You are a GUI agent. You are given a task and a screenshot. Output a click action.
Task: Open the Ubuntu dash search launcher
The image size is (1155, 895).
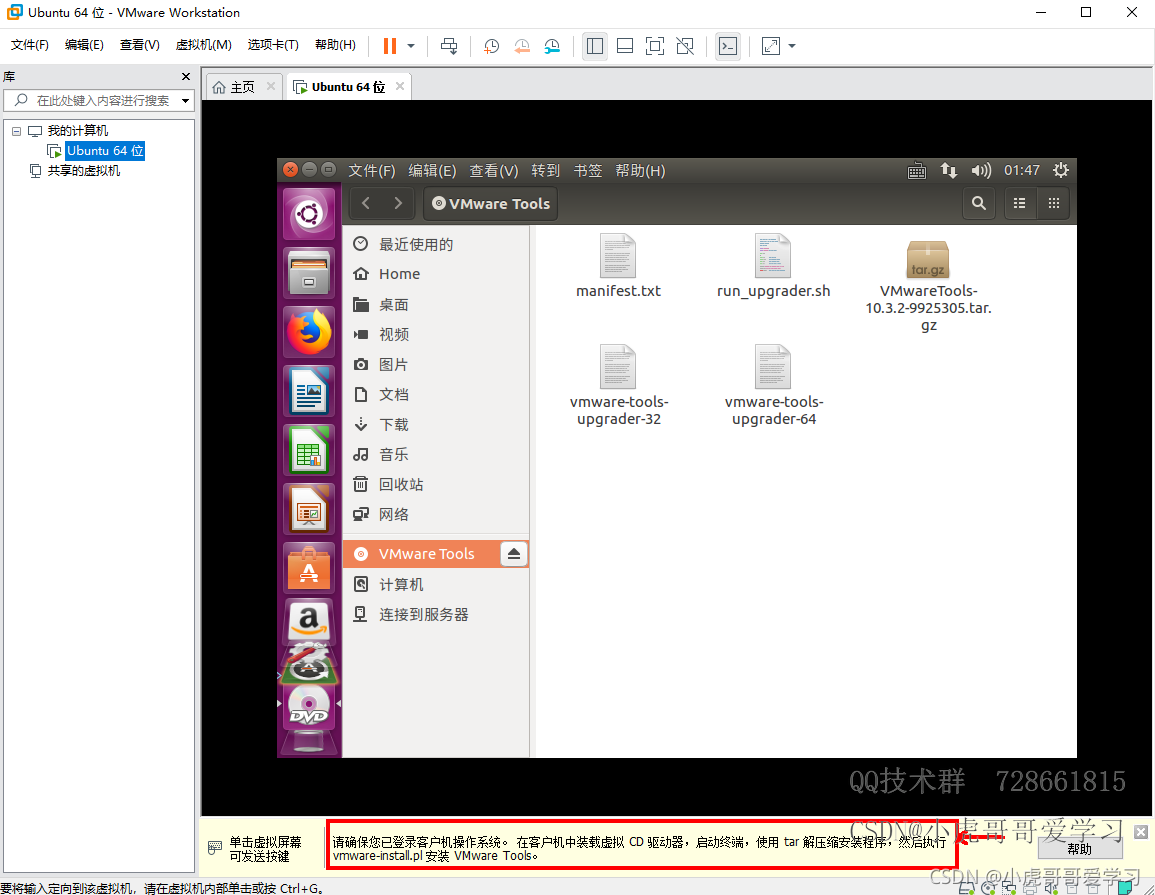click(309, 214)
